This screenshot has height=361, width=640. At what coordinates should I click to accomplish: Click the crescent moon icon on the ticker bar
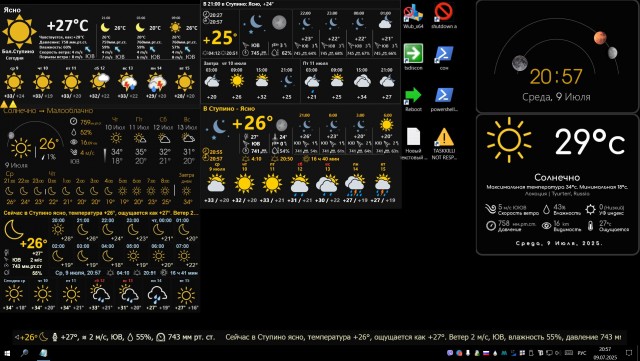point(44,337)
